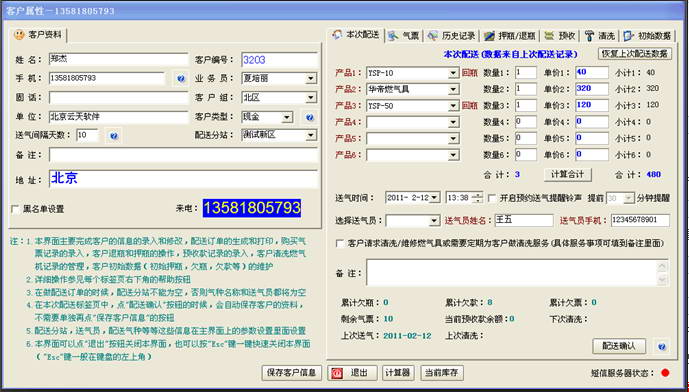Screen dimensions: 689x392
Task: Click the 单价3 field showing 120
Action: [x=591, y=105]
